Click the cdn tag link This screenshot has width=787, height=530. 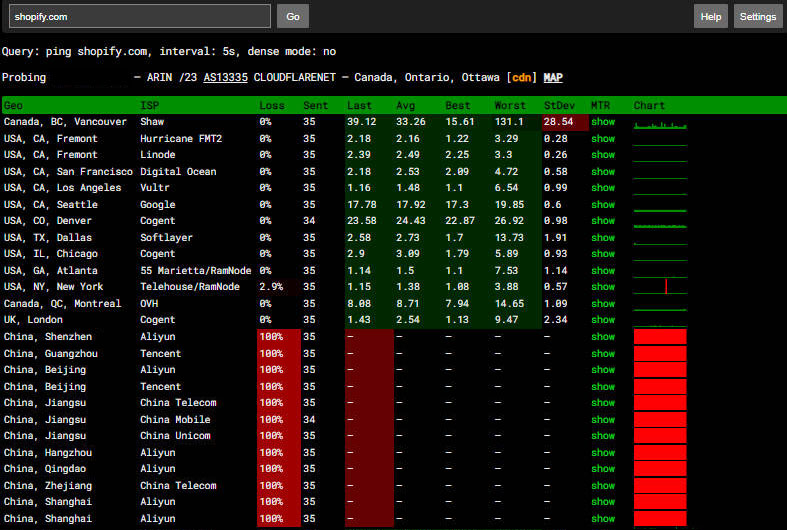click(521, 78)
